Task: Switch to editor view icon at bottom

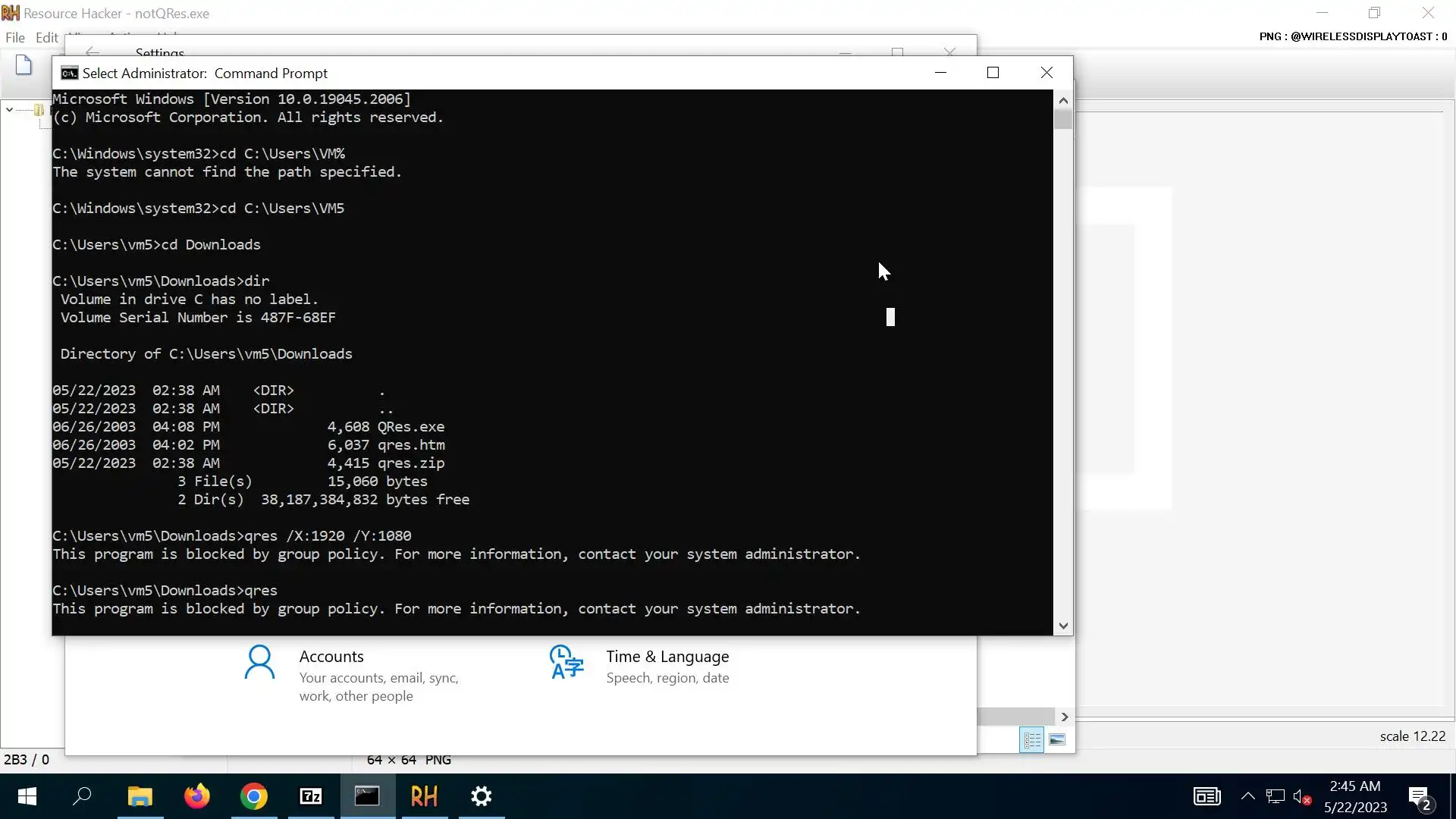Action: click(x=1032, y=739)
